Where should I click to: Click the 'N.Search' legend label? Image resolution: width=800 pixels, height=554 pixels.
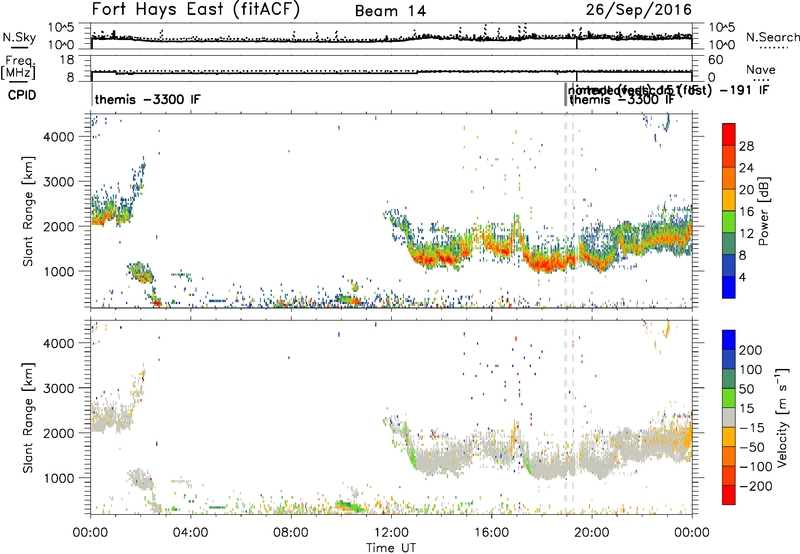pyautogui.click(x=772, y=37)
